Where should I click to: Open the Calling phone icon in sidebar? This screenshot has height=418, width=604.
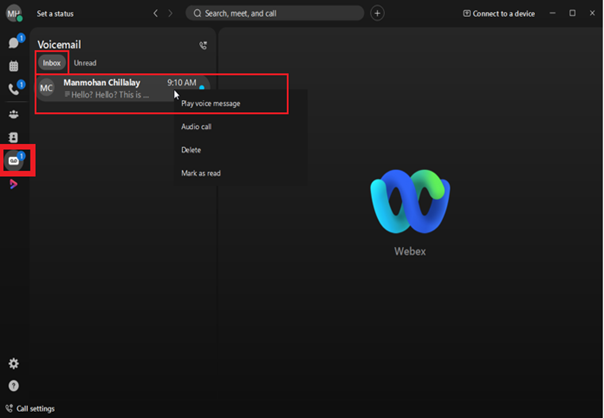(x=14, y=89)
